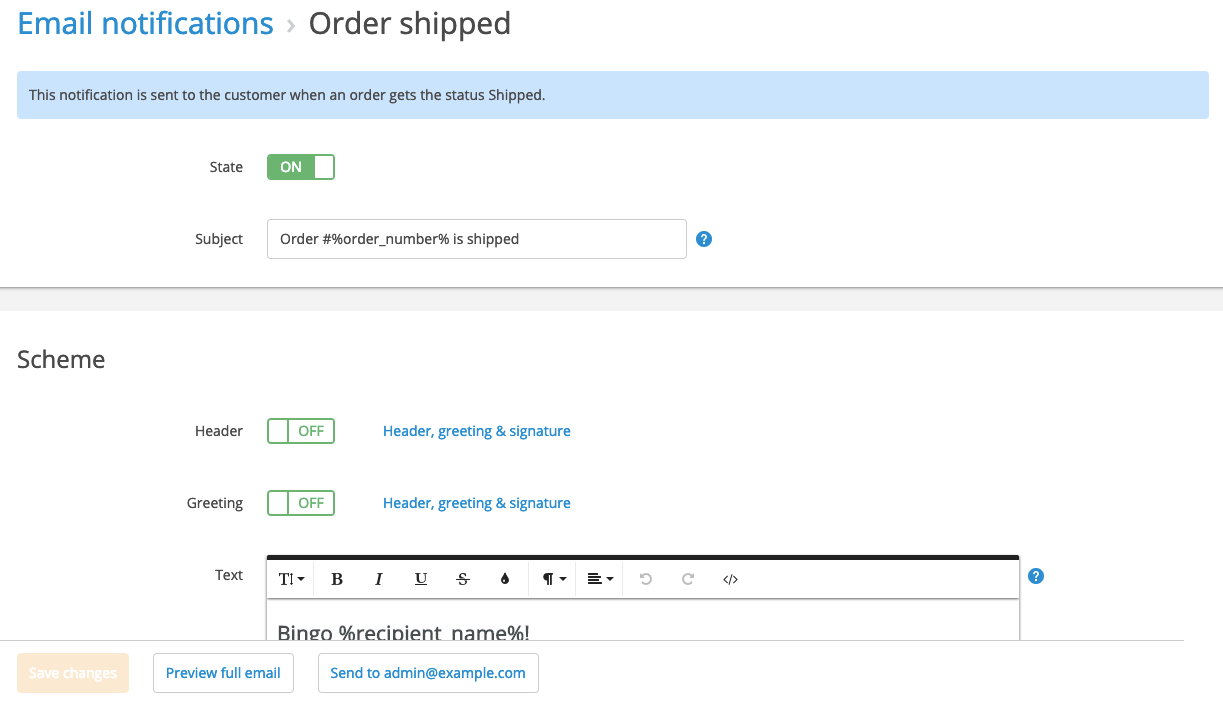1223x703 pixels.
Task: Apply underline formatting in editor toolbar
Action: pos(421,579)
